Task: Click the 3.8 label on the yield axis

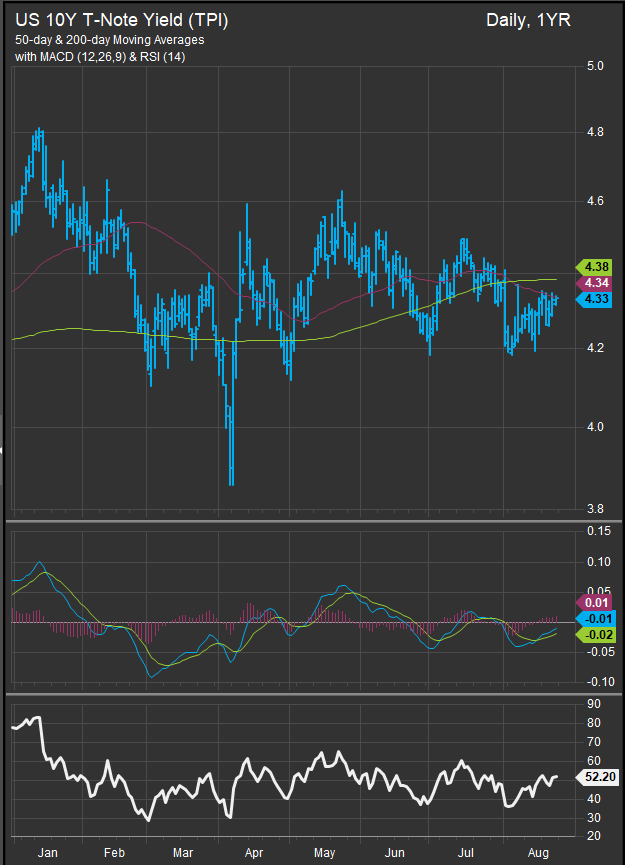Action: 597,508
